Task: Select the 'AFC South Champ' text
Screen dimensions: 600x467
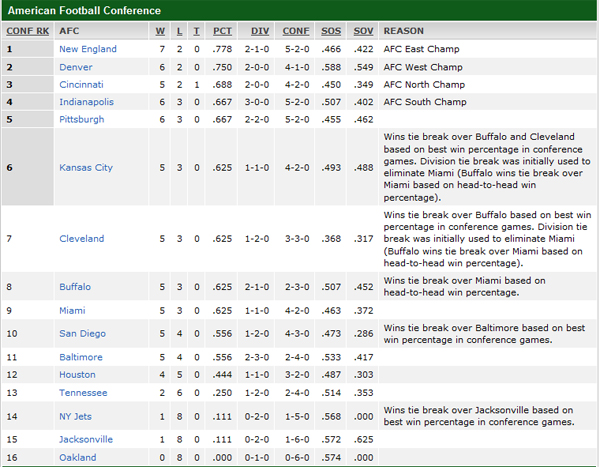Action: pyautogui.click(x=425, y=102)
